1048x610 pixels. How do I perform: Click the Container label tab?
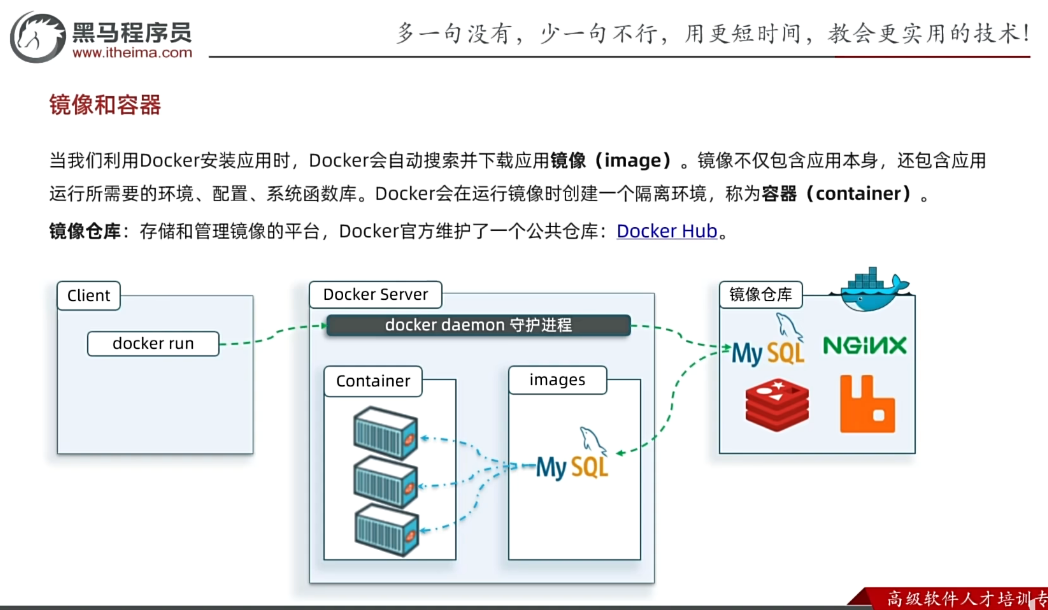(373, 381)
